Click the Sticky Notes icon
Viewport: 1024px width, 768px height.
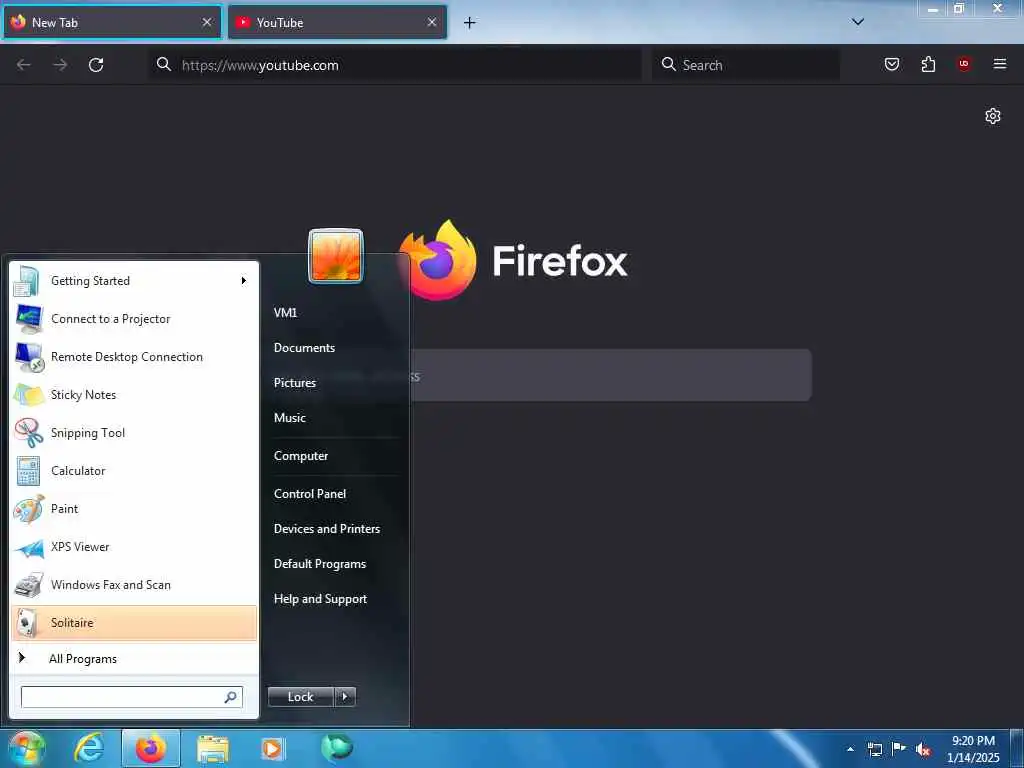pyautogui.click(x=29, y=394)
